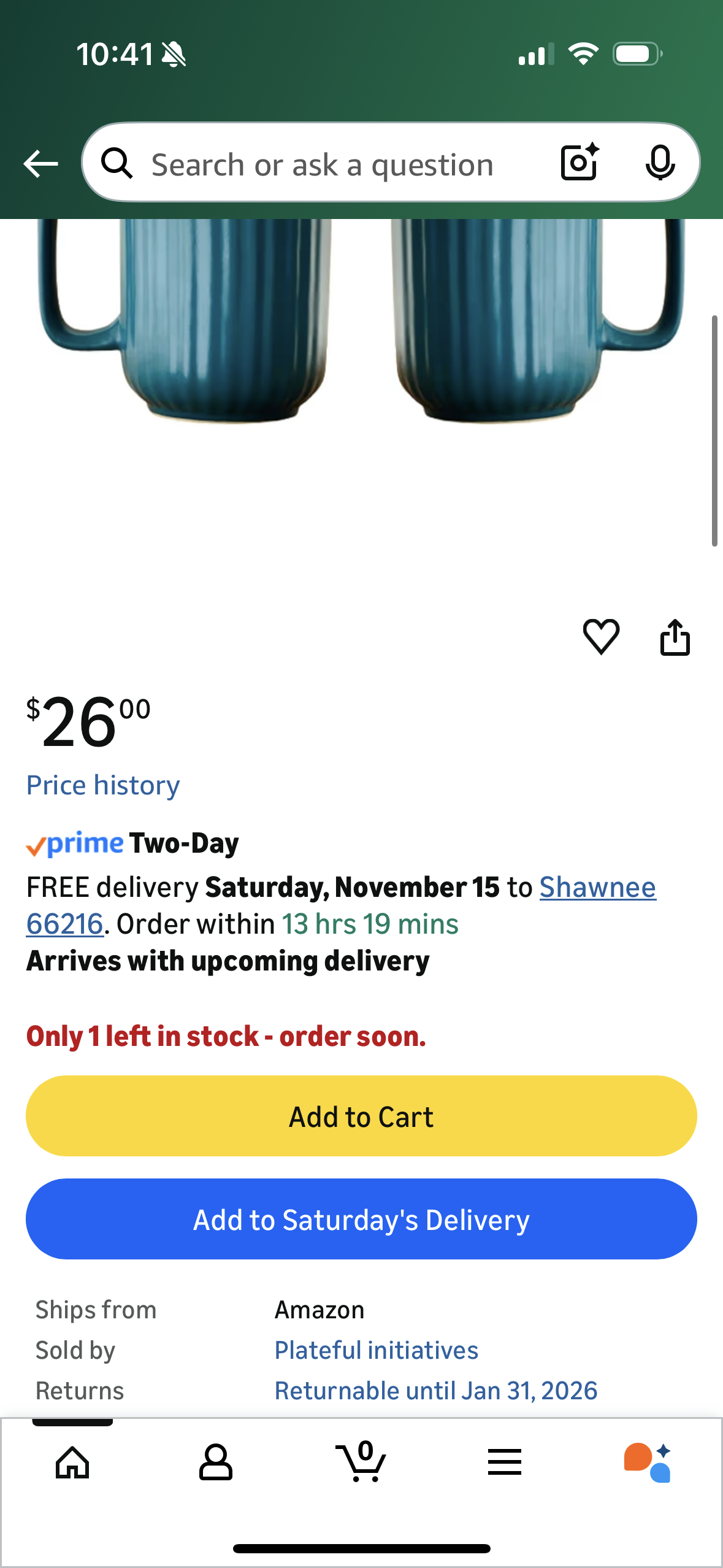Tap the share icon
Screen dimensions: 723x1568
point(675,637)
